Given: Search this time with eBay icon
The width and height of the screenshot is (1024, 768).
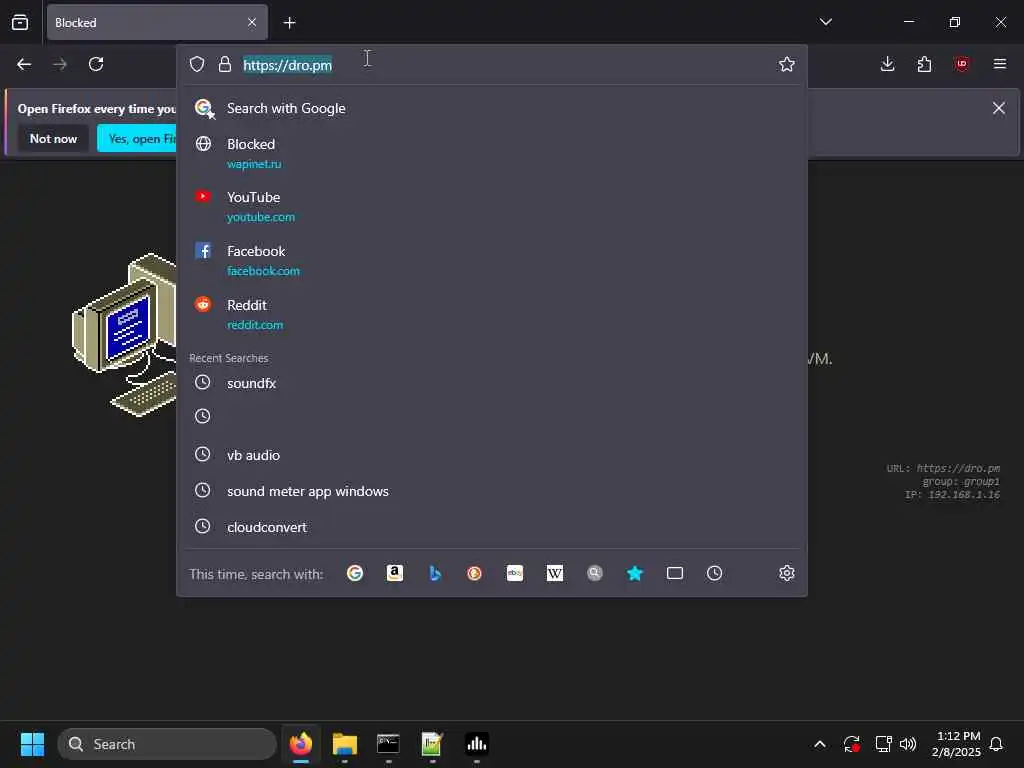Looking at the screenshot, I should 515,573.
